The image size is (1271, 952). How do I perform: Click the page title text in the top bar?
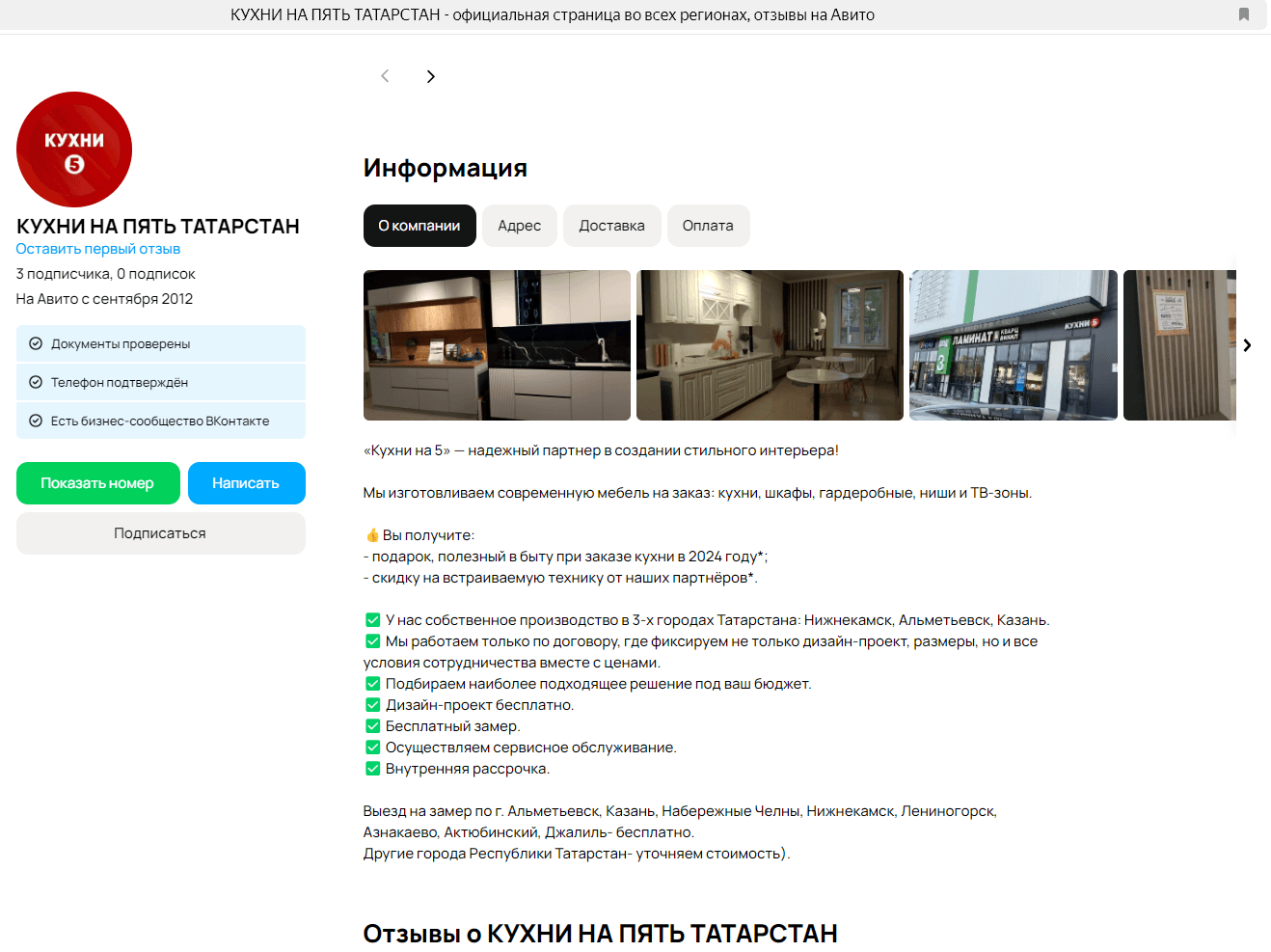(x=553, y=14)
